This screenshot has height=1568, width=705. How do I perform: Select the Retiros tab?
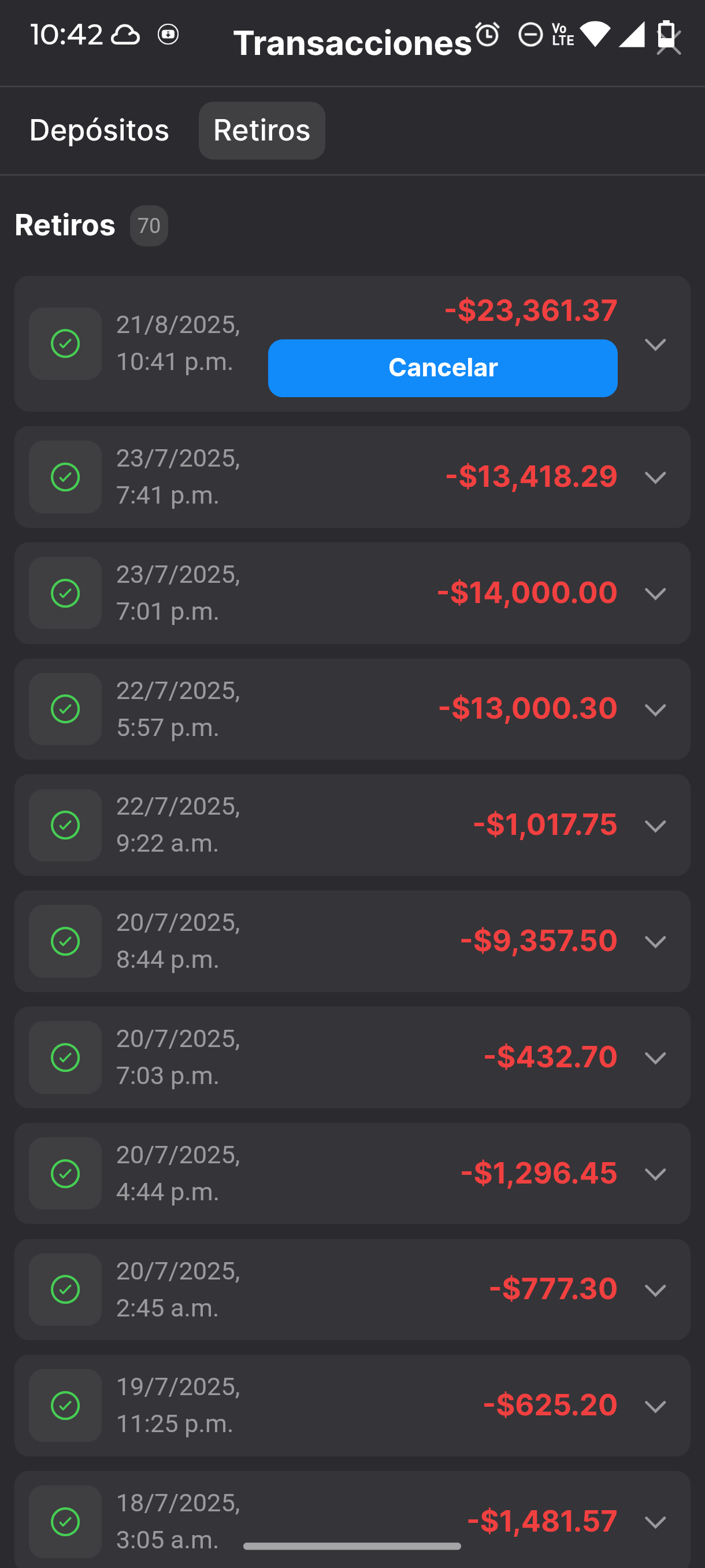click(x=262, y=130)
